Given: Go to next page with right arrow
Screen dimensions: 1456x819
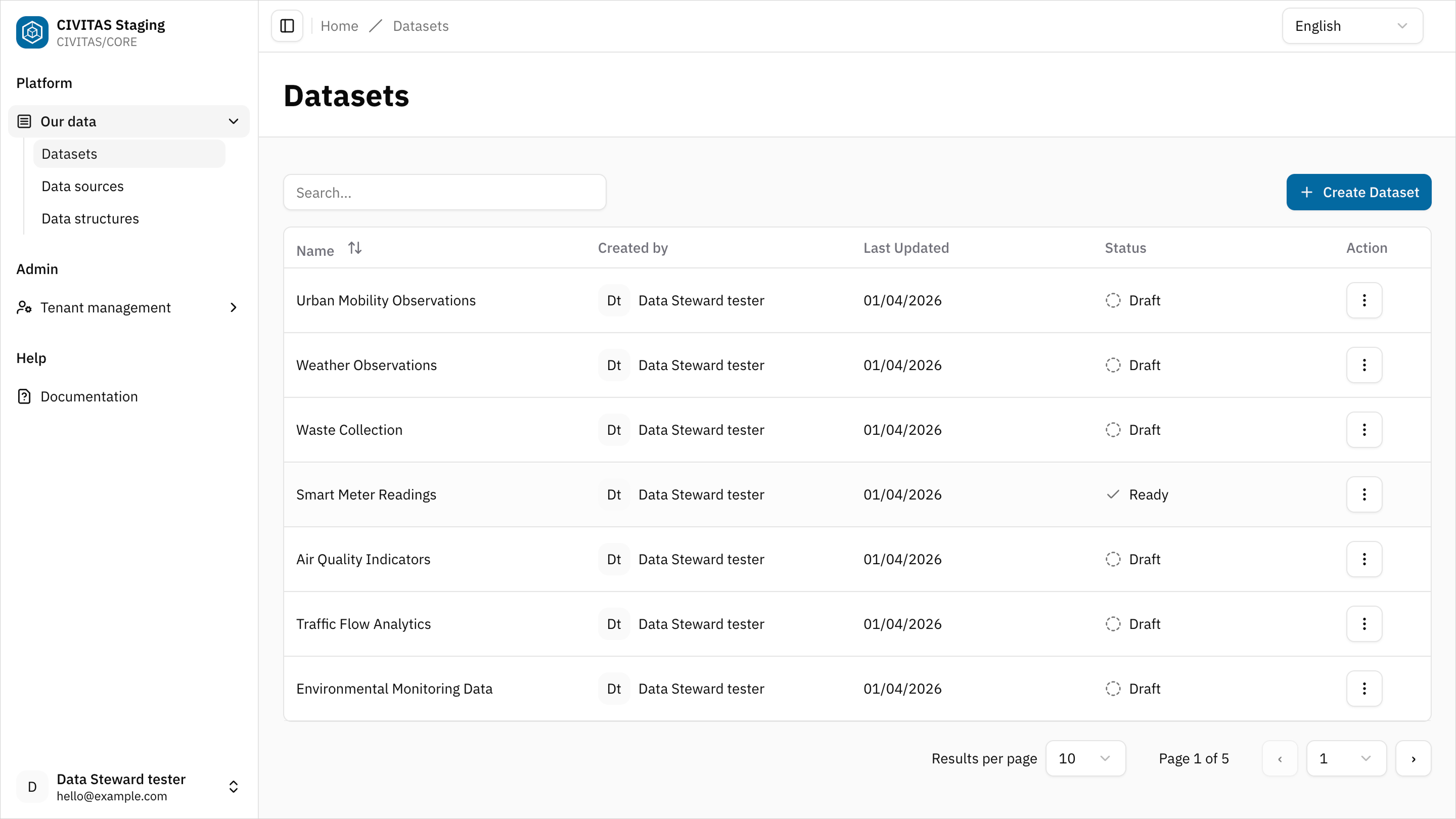Looking at the screenshot, I should 1414,758.
